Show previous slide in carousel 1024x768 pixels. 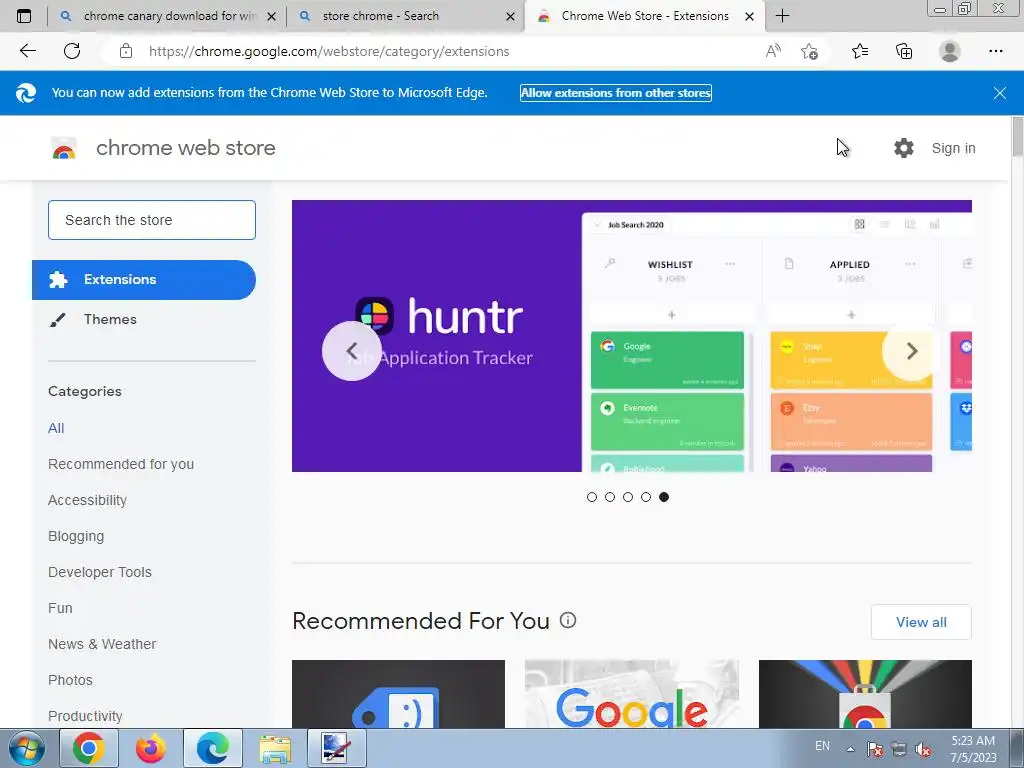[x=351, y=351]
